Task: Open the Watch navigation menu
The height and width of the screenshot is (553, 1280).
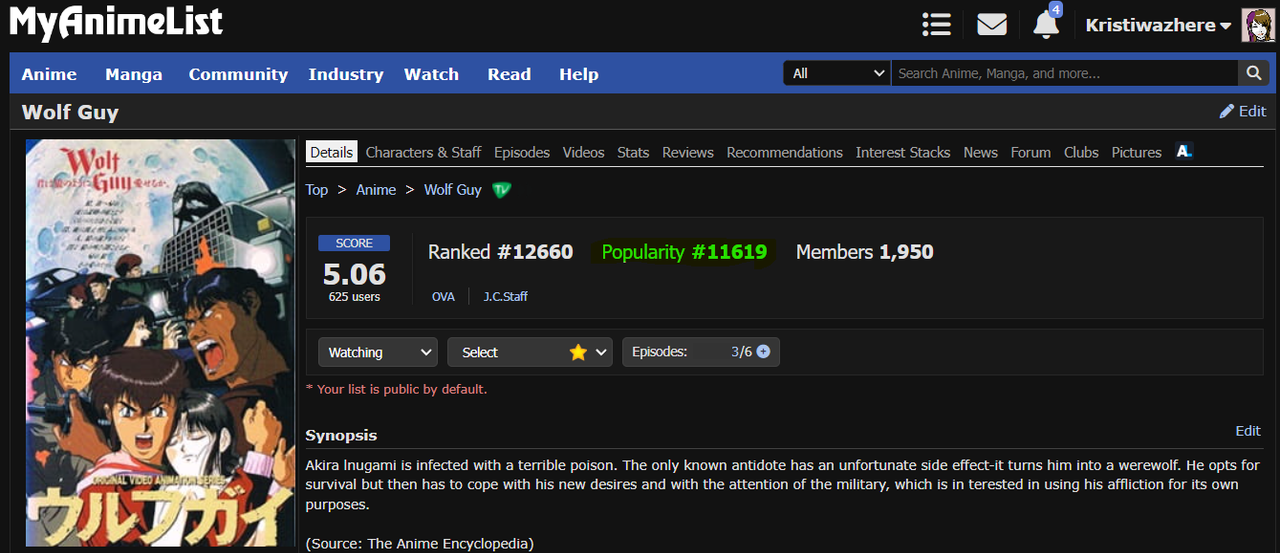Action: point(431,74)
